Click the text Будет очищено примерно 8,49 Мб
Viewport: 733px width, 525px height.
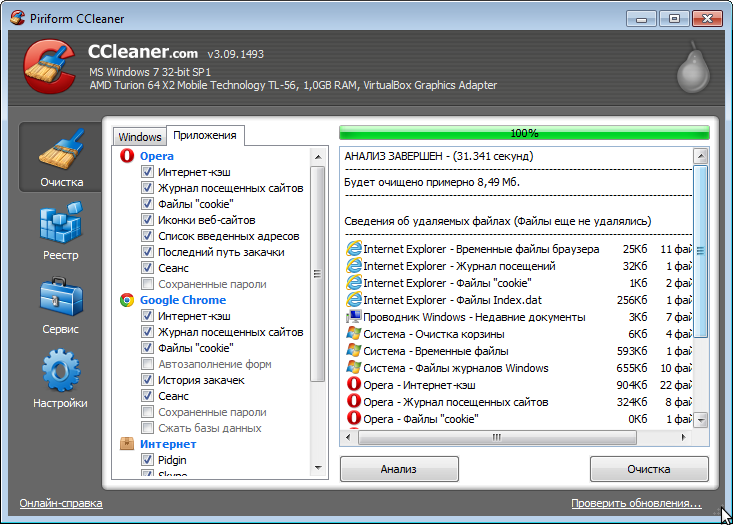pos(432,182)
